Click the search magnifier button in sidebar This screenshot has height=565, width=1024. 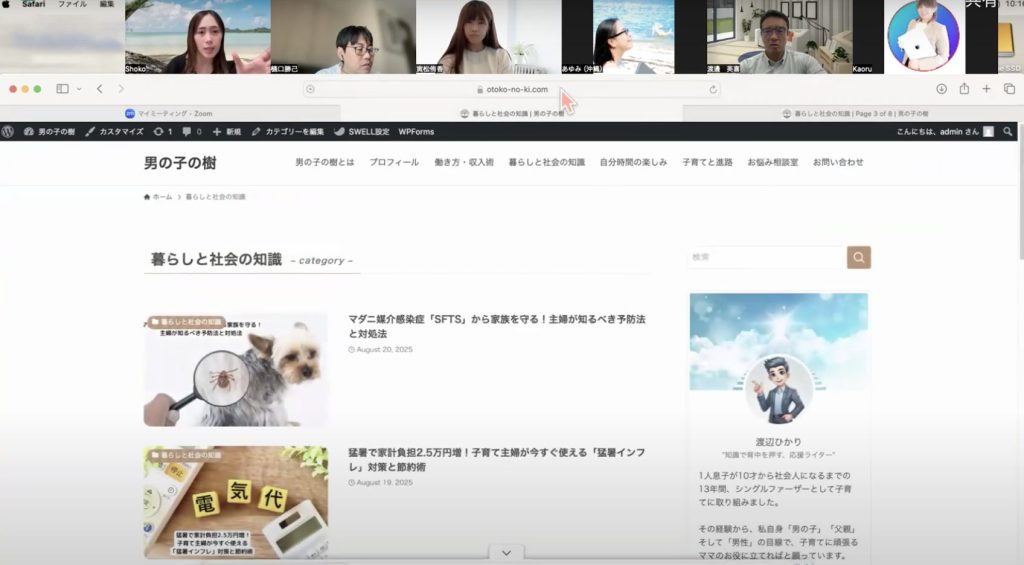859,257
